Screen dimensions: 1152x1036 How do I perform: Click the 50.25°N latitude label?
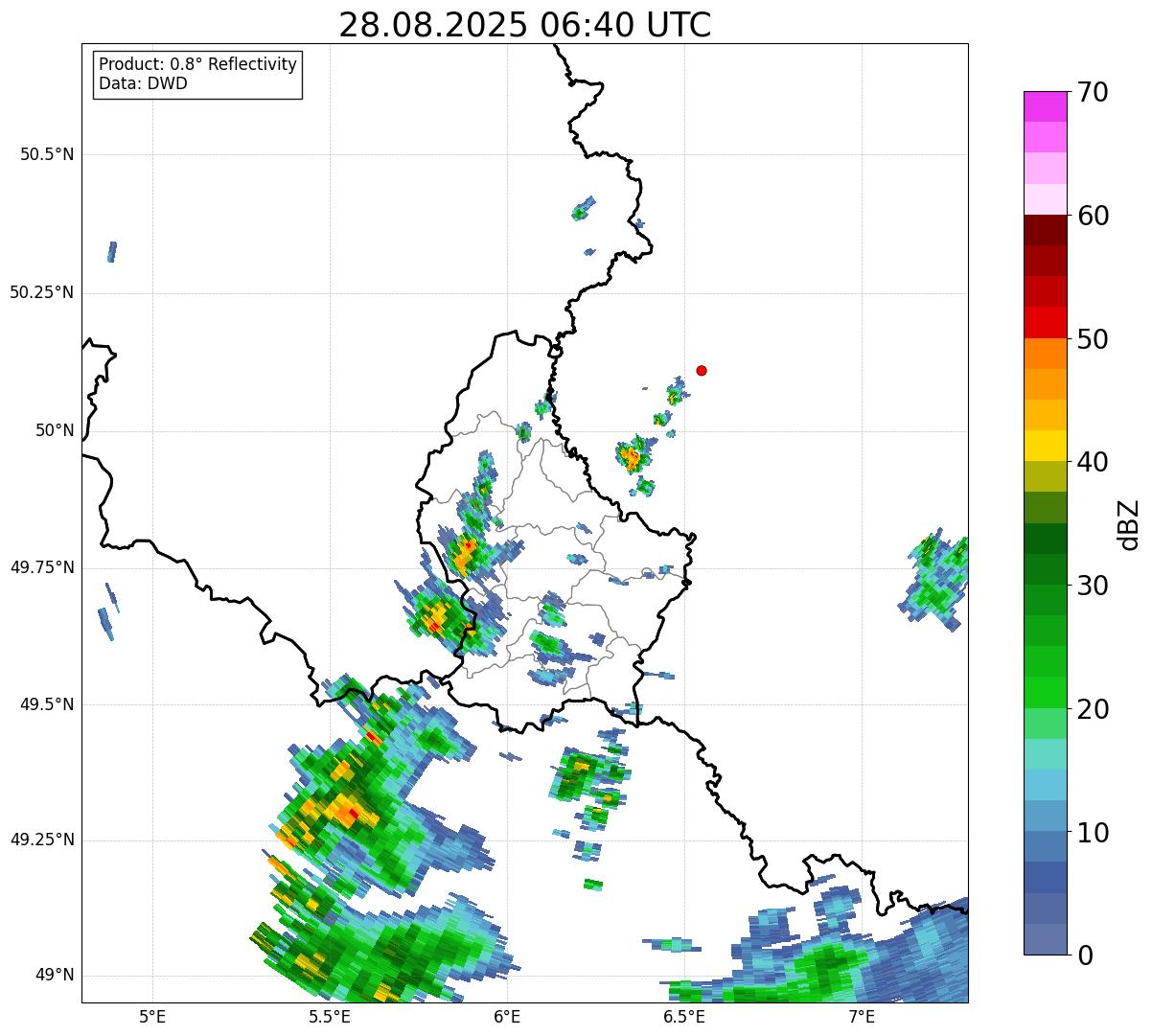42,292
